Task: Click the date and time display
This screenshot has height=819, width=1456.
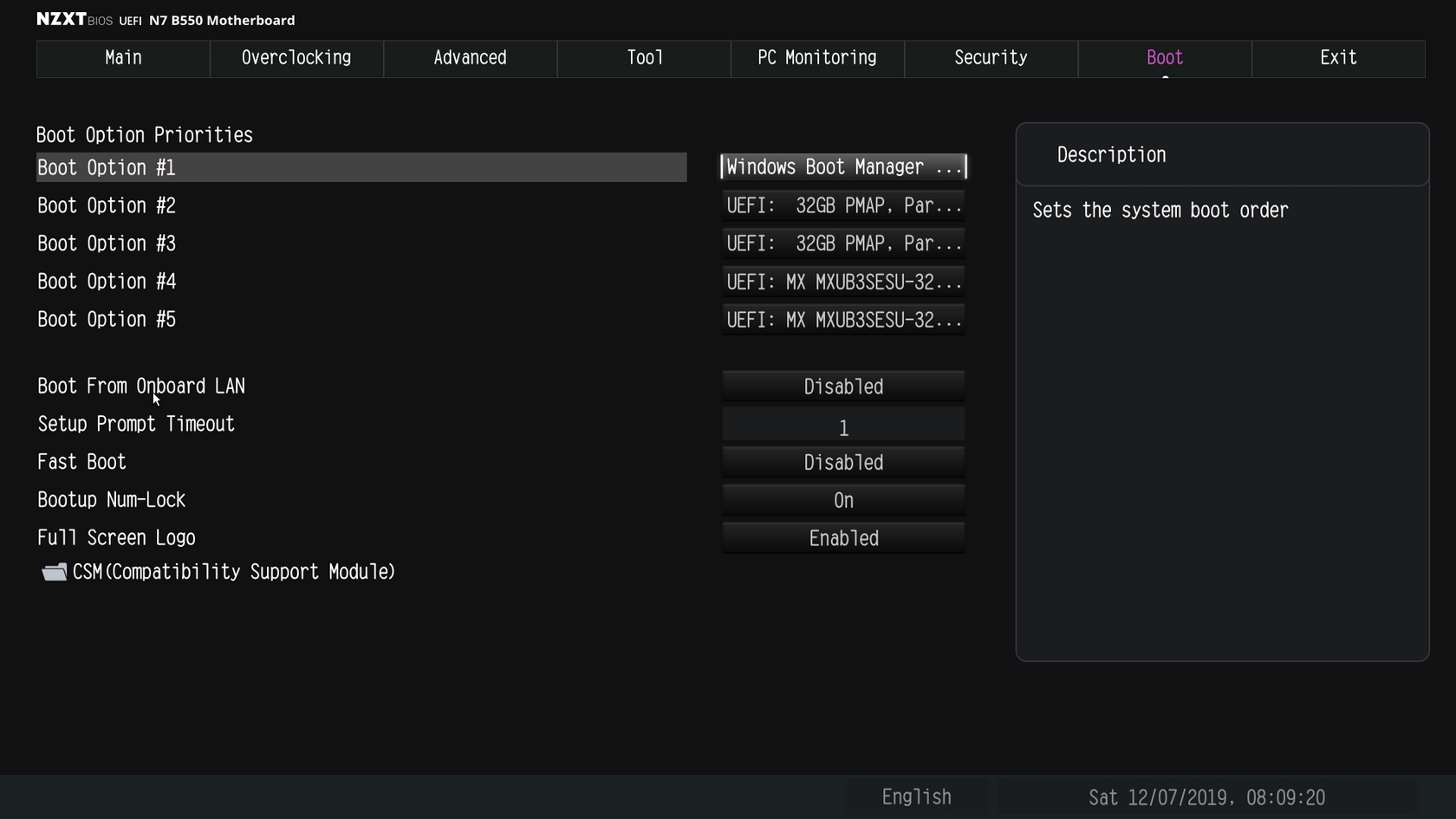Action: click(1206, 797)
